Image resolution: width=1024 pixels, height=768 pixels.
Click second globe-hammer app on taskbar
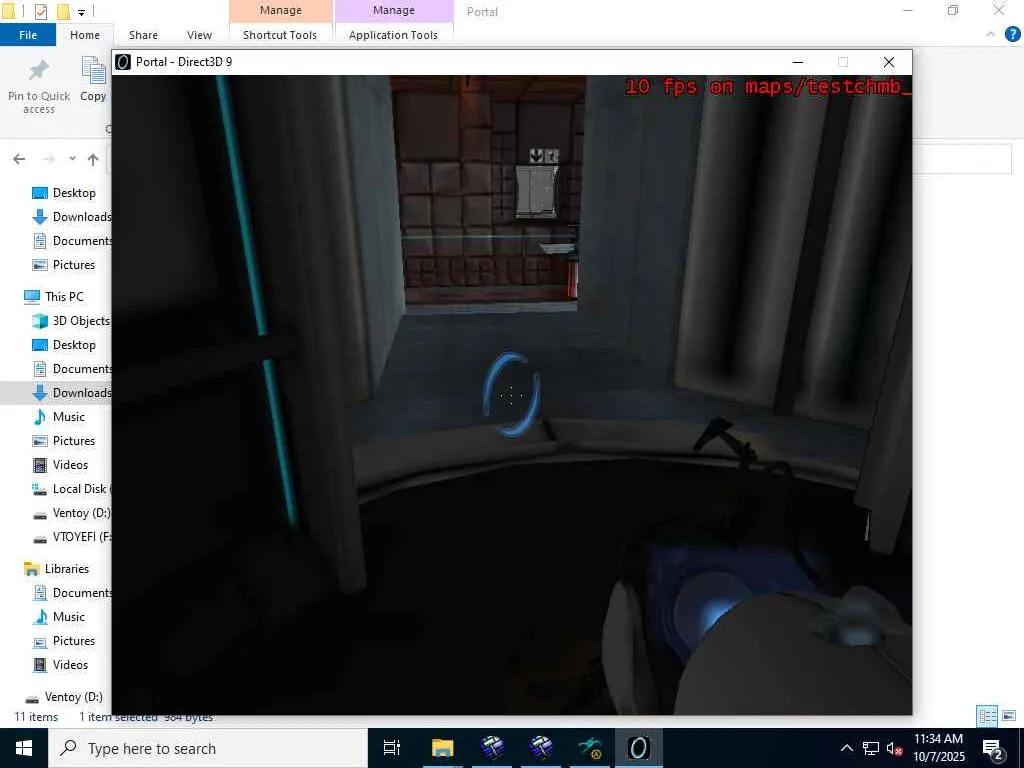click(541, 748)
